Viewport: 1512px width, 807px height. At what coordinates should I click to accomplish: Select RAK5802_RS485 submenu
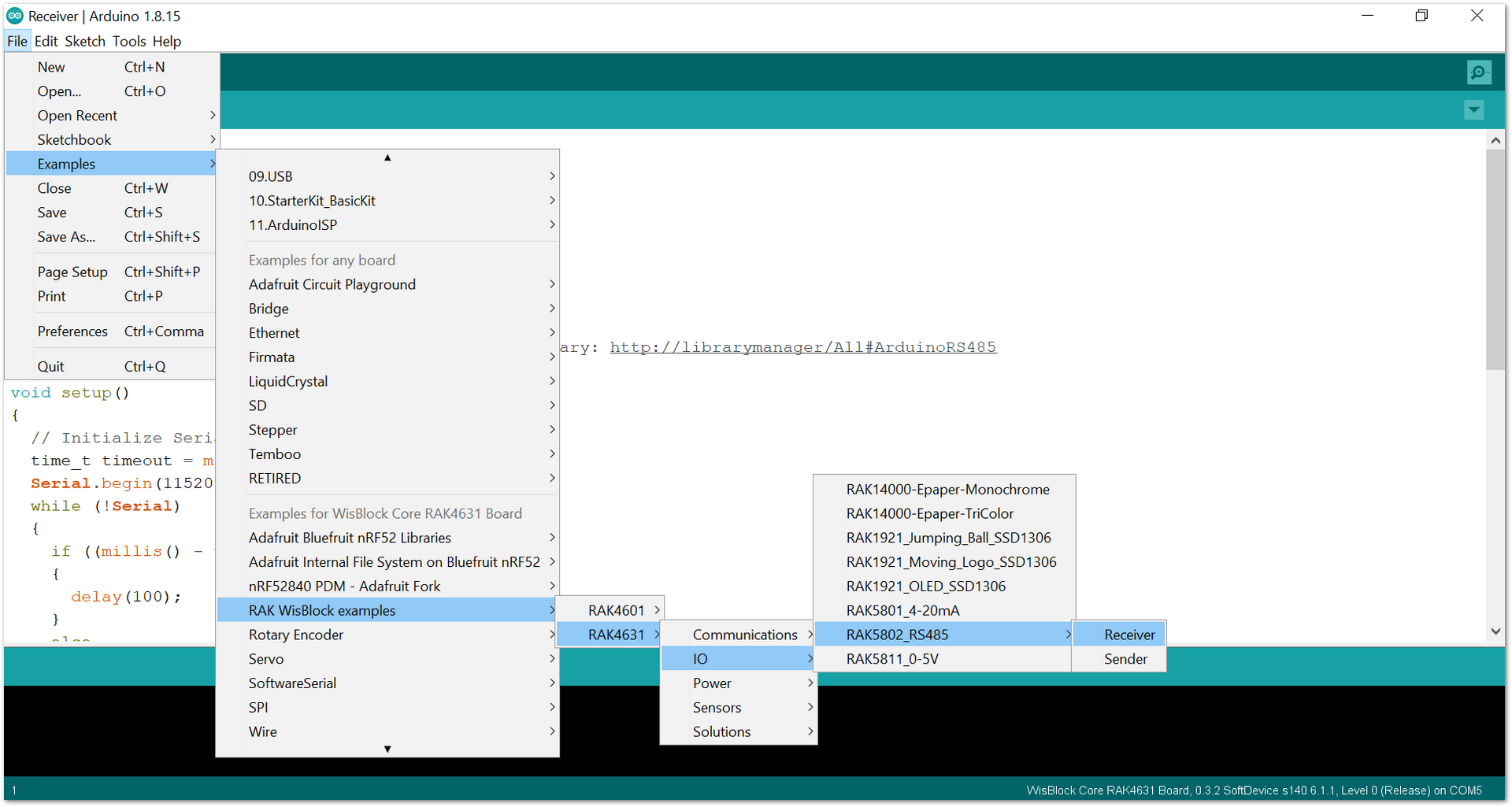click(x=944, y=635)
